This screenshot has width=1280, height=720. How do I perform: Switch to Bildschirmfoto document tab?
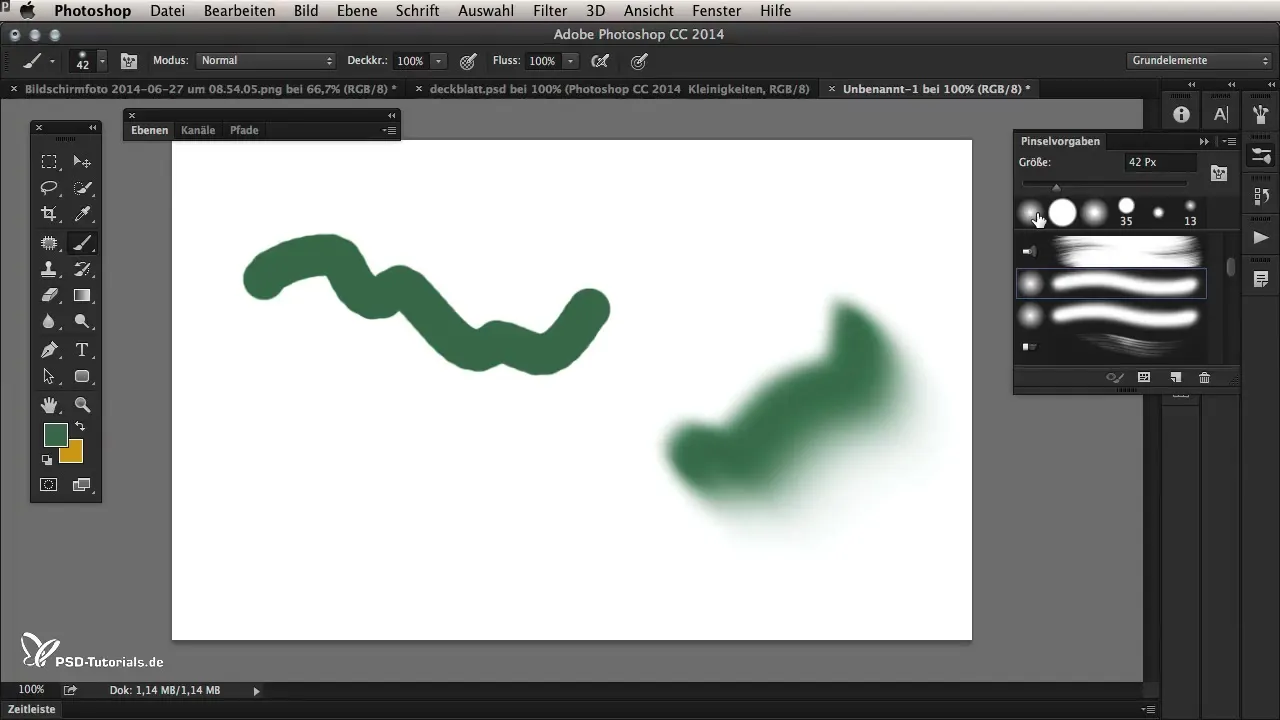[x=208, y=89]
